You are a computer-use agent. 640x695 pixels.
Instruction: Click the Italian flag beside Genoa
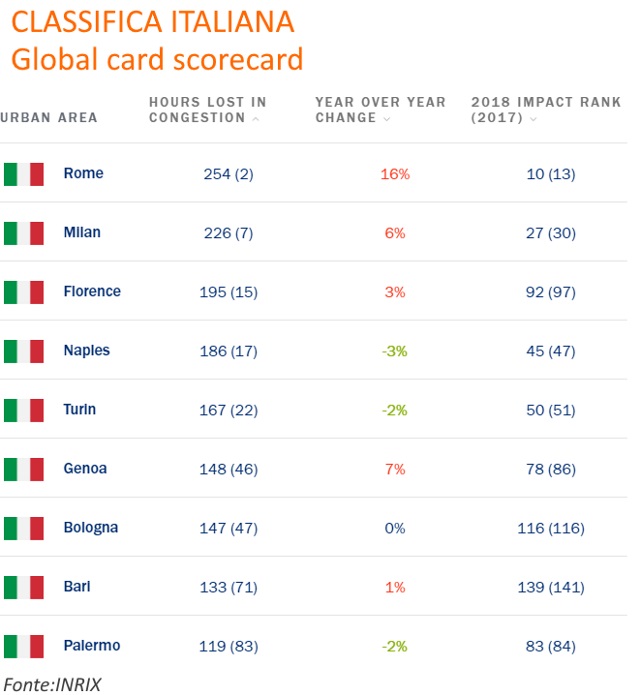[23, 469]
